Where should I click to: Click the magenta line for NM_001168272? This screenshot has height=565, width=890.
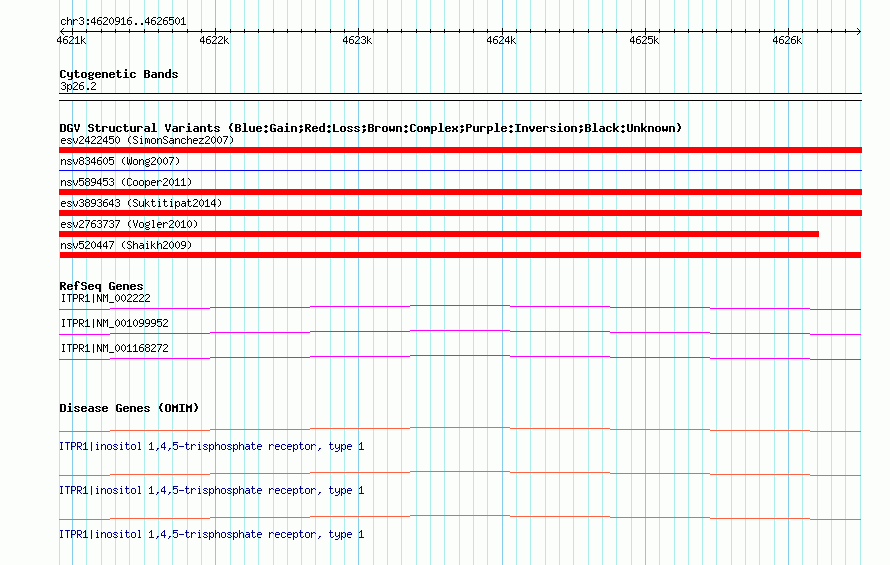click(460, 357)
